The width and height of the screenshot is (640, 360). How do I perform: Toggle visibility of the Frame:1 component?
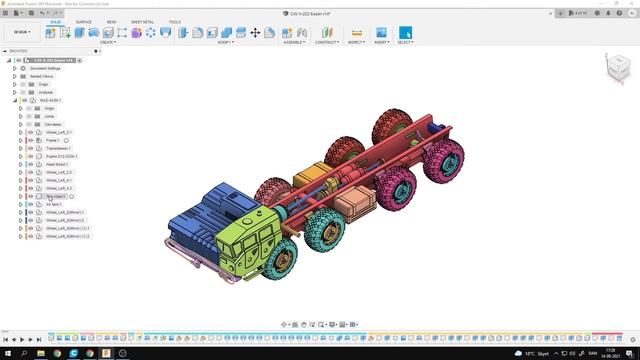pyautogui.click(x=31, y=140)
